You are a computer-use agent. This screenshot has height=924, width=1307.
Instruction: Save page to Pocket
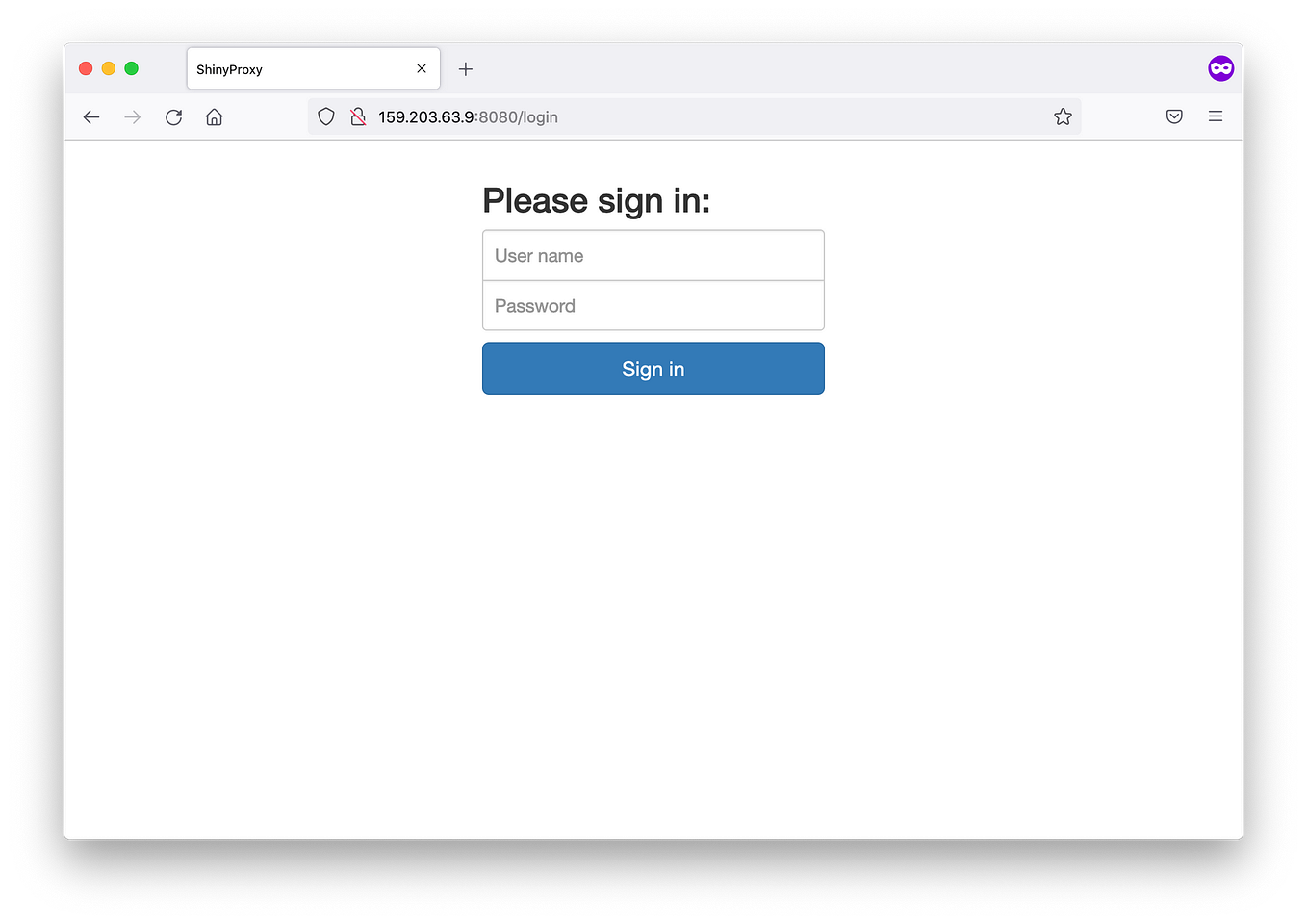(x=1174, y=116)
